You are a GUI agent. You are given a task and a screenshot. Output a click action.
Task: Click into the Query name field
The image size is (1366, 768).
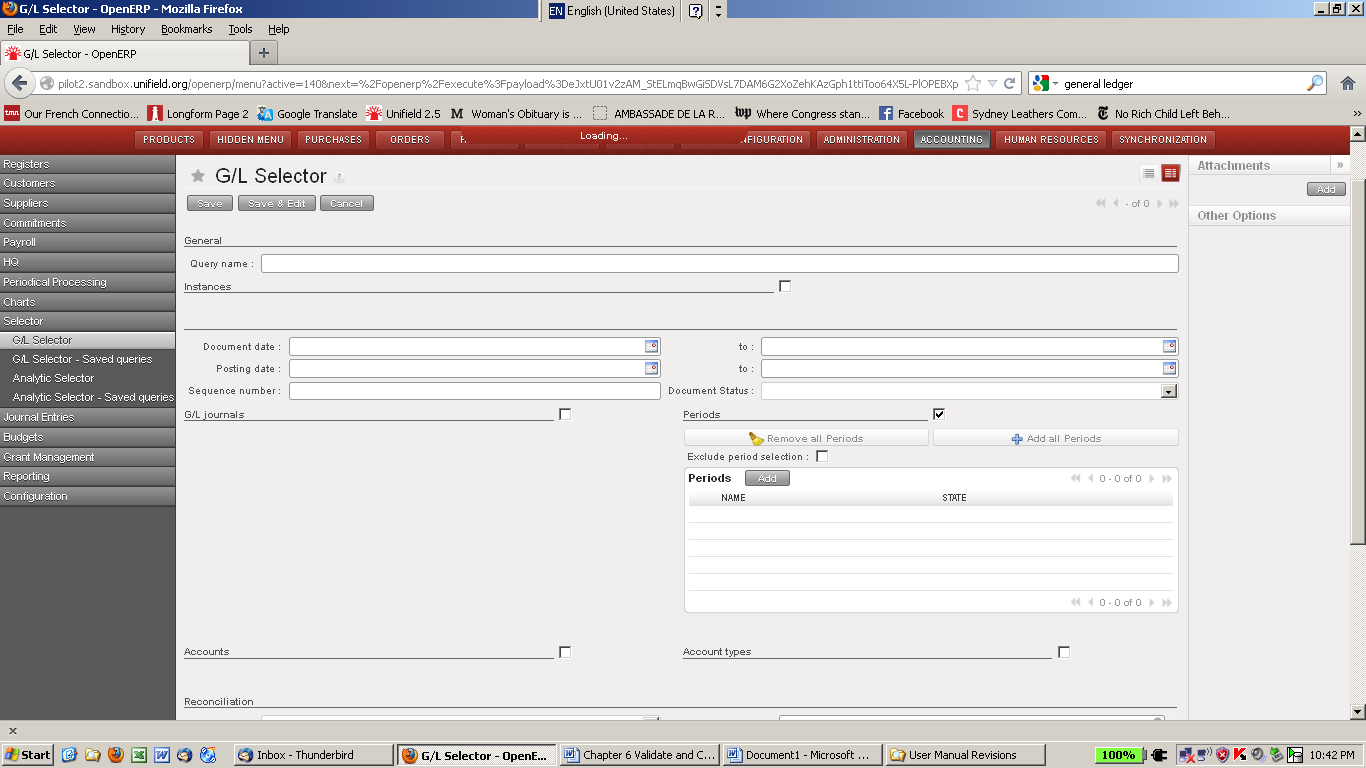coord(719,264)
